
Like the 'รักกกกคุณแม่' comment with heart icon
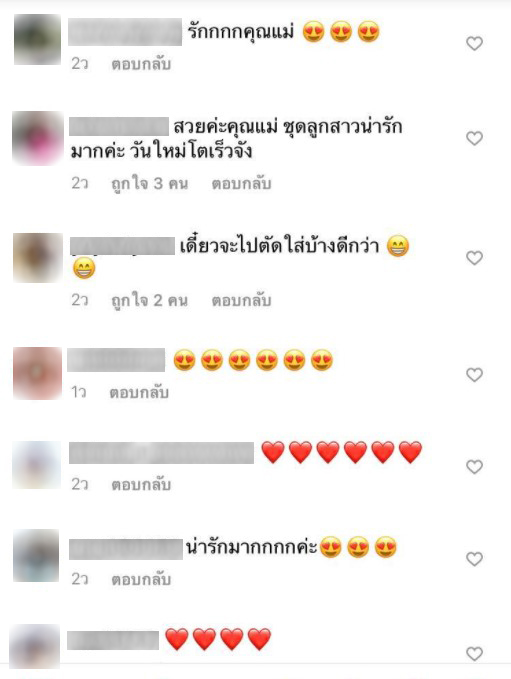point(474,43)
